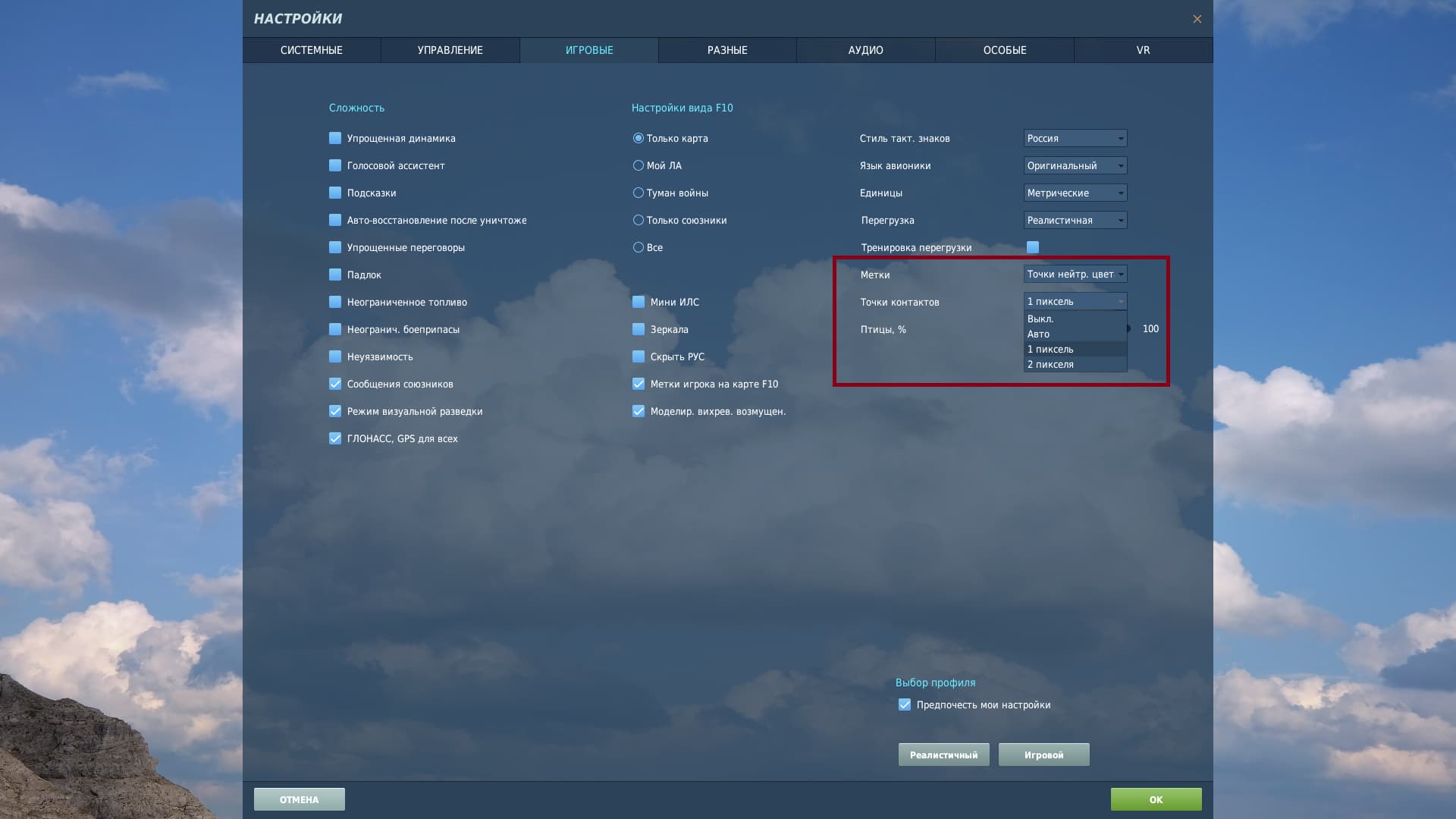Toggle the Зеркала checkbox
Image resolution: width=1456 pixels, height=819 pixels.
[639, 329]
